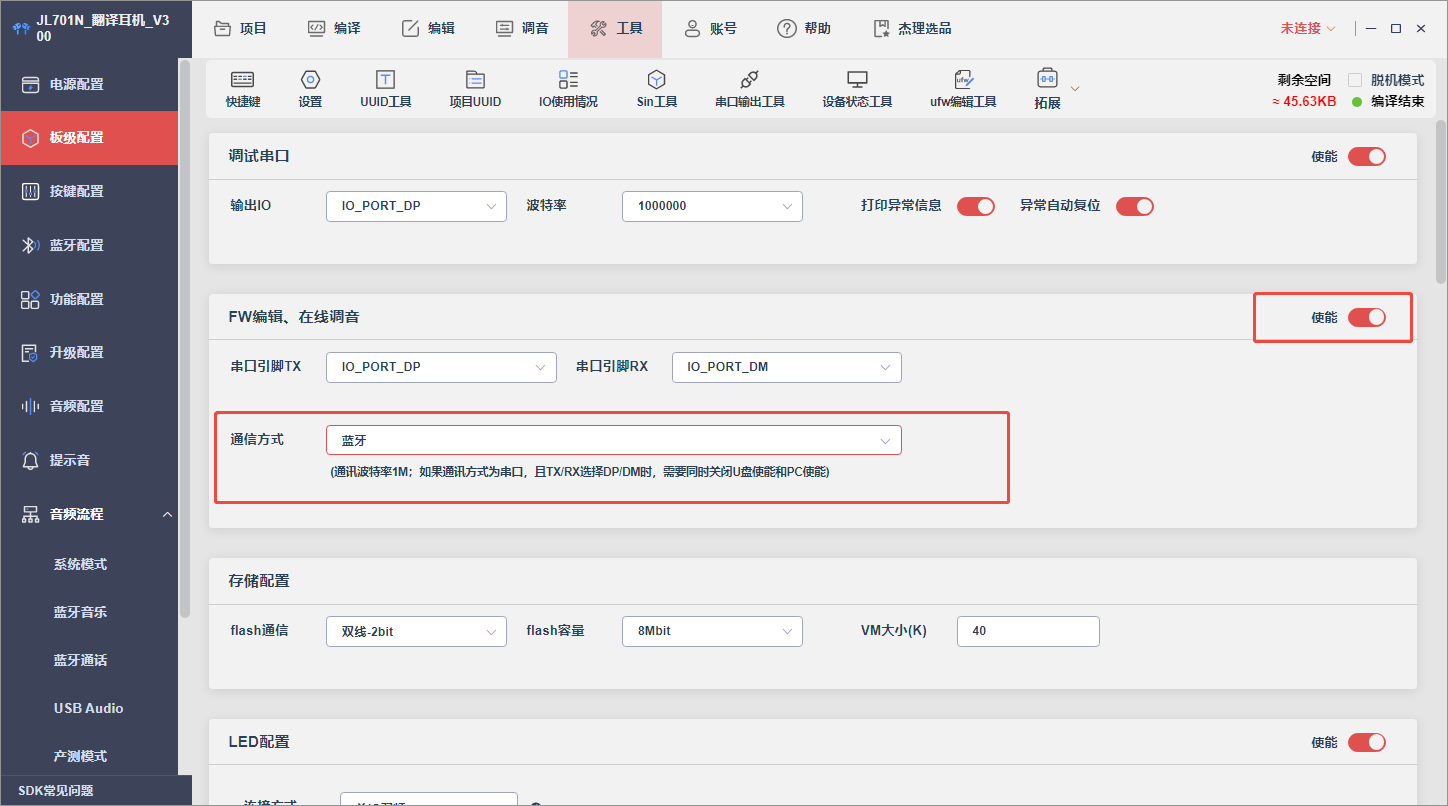The height and width of the screenshot is (806, 1448).
Task: Launch the ufw编辑工具
Action: pyautogui.click(x=963, y=88)
